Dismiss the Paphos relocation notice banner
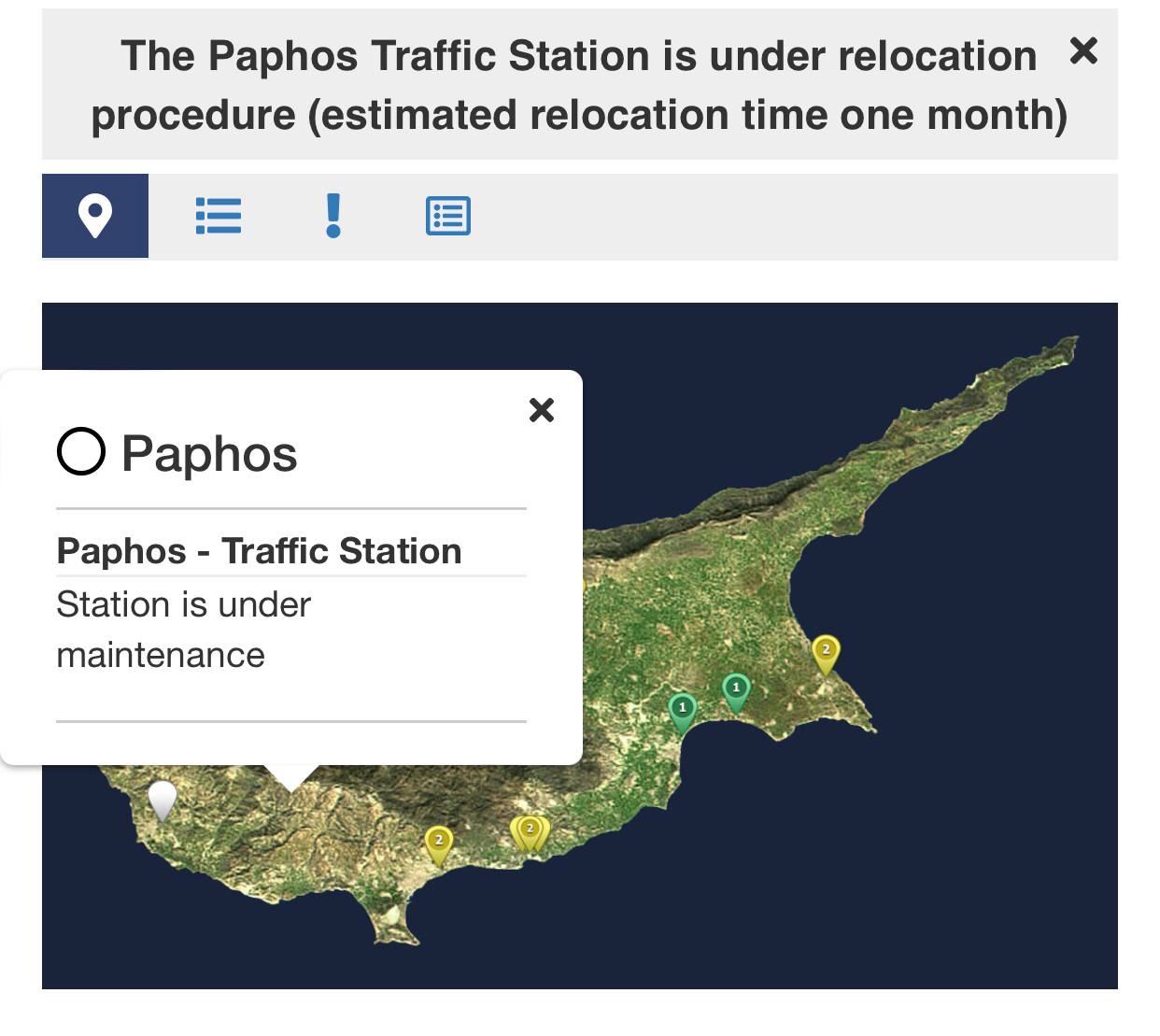1160x1036 pixels. (x=1083, y=50)
